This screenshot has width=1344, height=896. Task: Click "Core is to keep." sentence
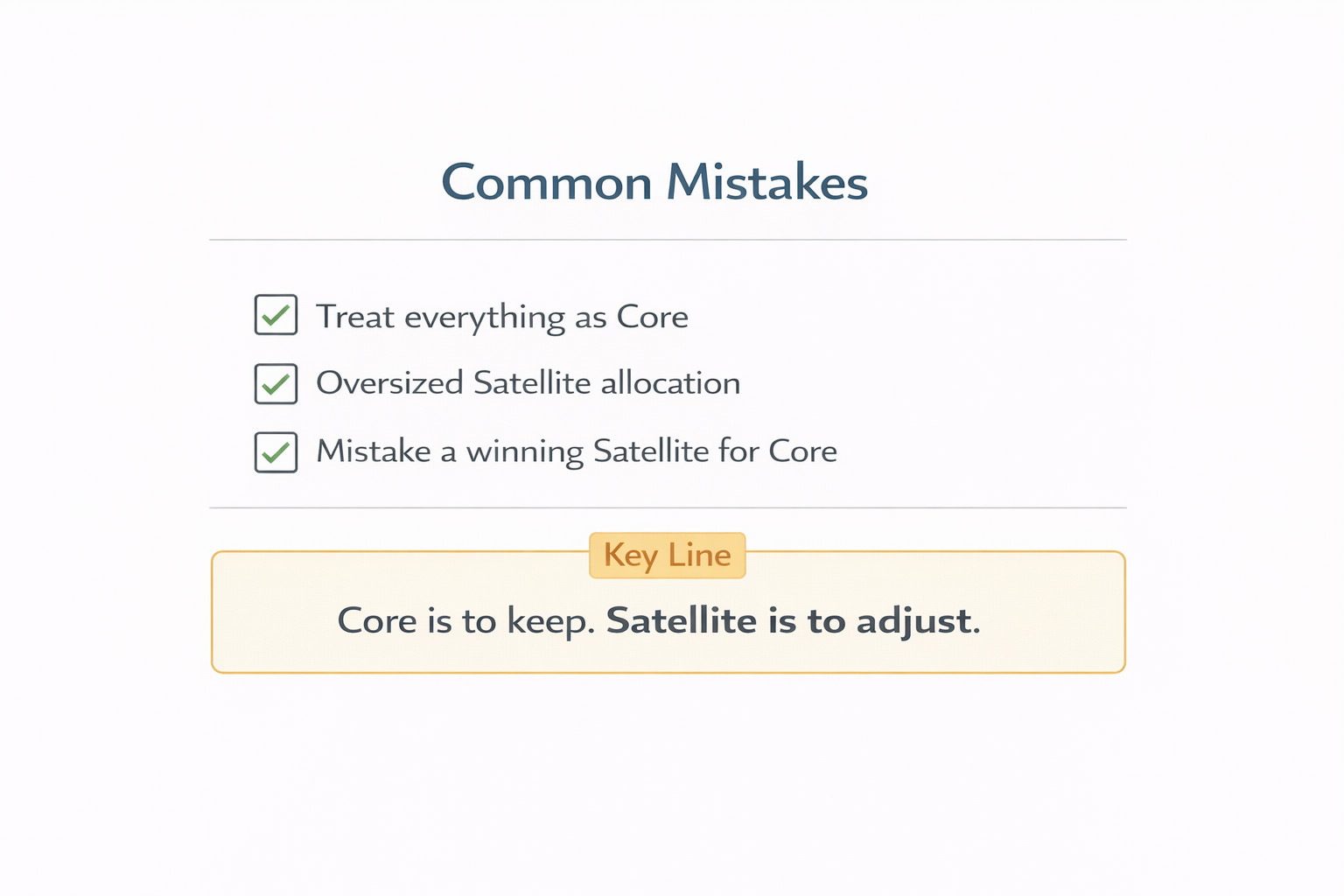(466, 621)
